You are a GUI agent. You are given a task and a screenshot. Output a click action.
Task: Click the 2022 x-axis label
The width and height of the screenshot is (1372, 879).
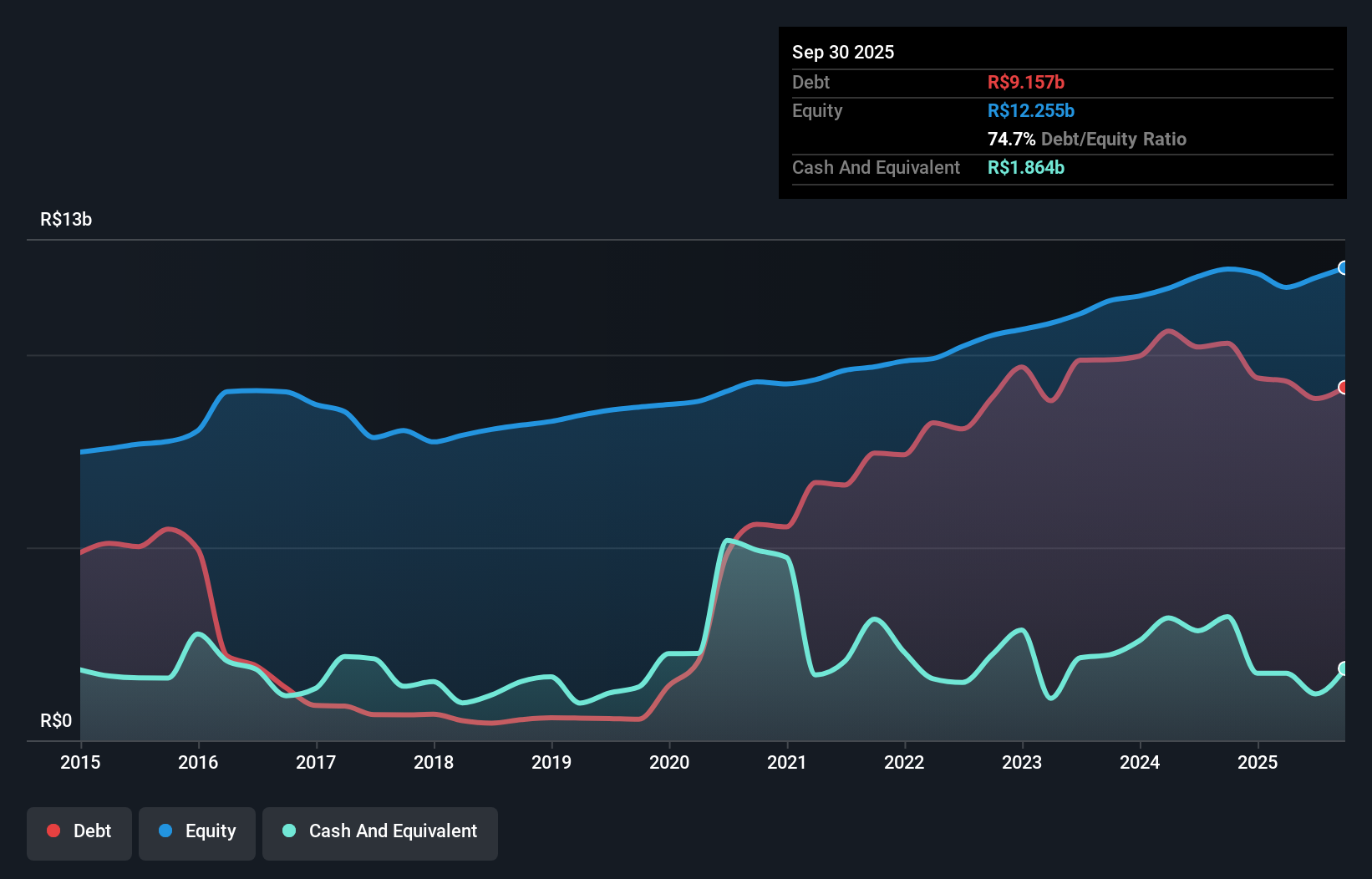pyautogui.click(x=904, y=762)
